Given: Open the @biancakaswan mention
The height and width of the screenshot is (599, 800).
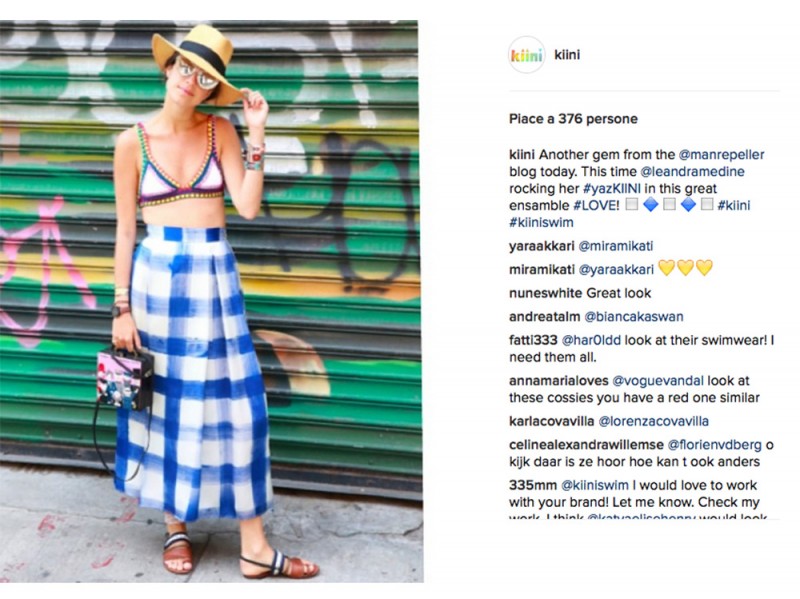Looking at the screenshot, I should (634, 316).
